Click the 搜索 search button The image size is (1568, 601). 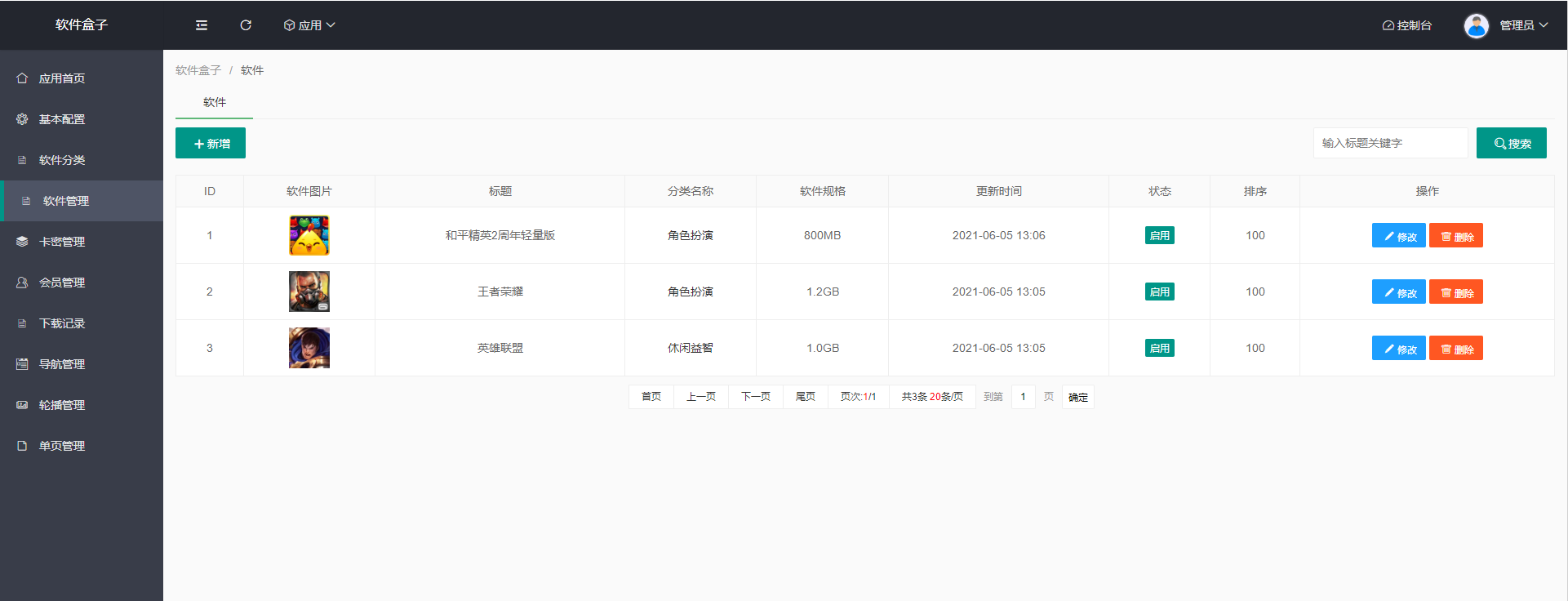1511,144
